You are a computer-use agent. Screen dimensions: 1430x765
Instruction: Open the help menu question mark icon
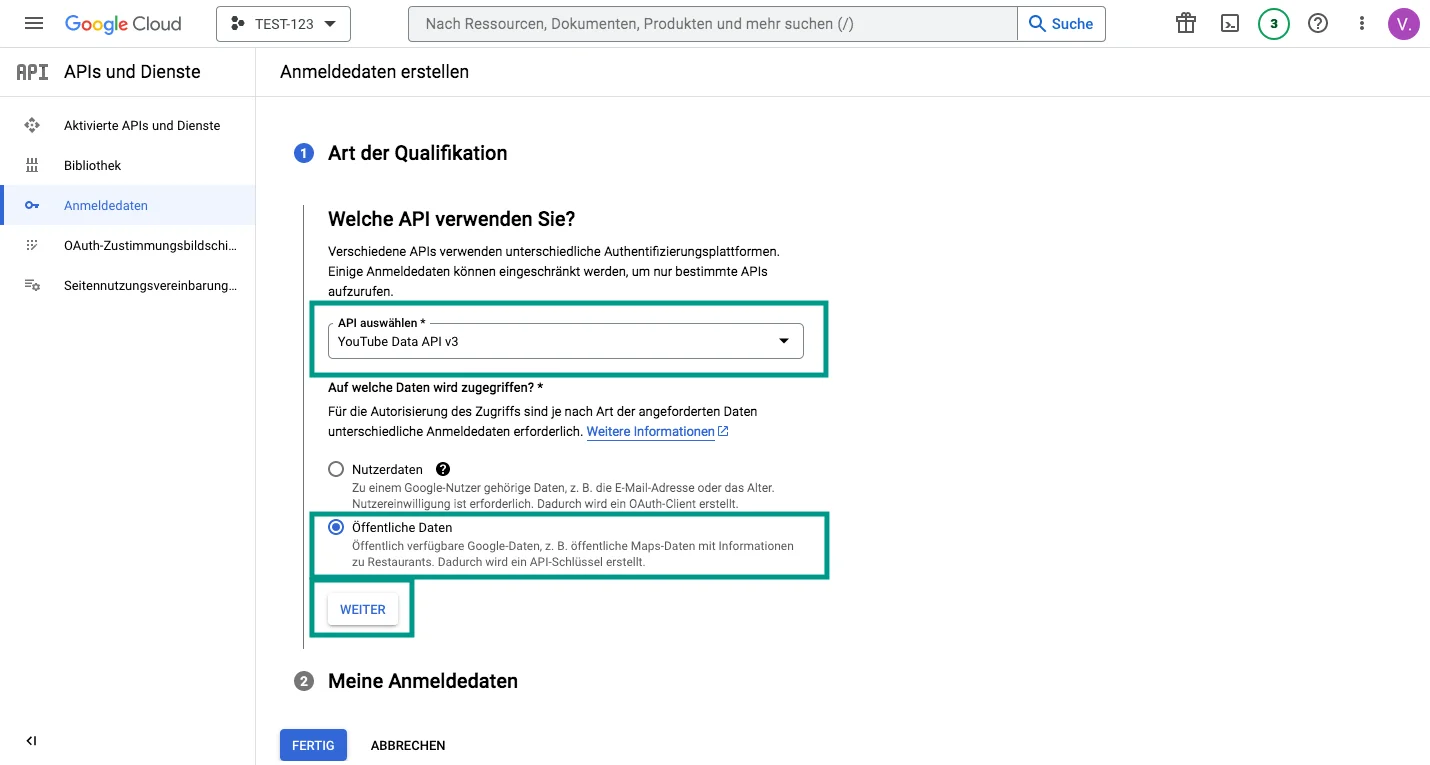pos(1317,22)
